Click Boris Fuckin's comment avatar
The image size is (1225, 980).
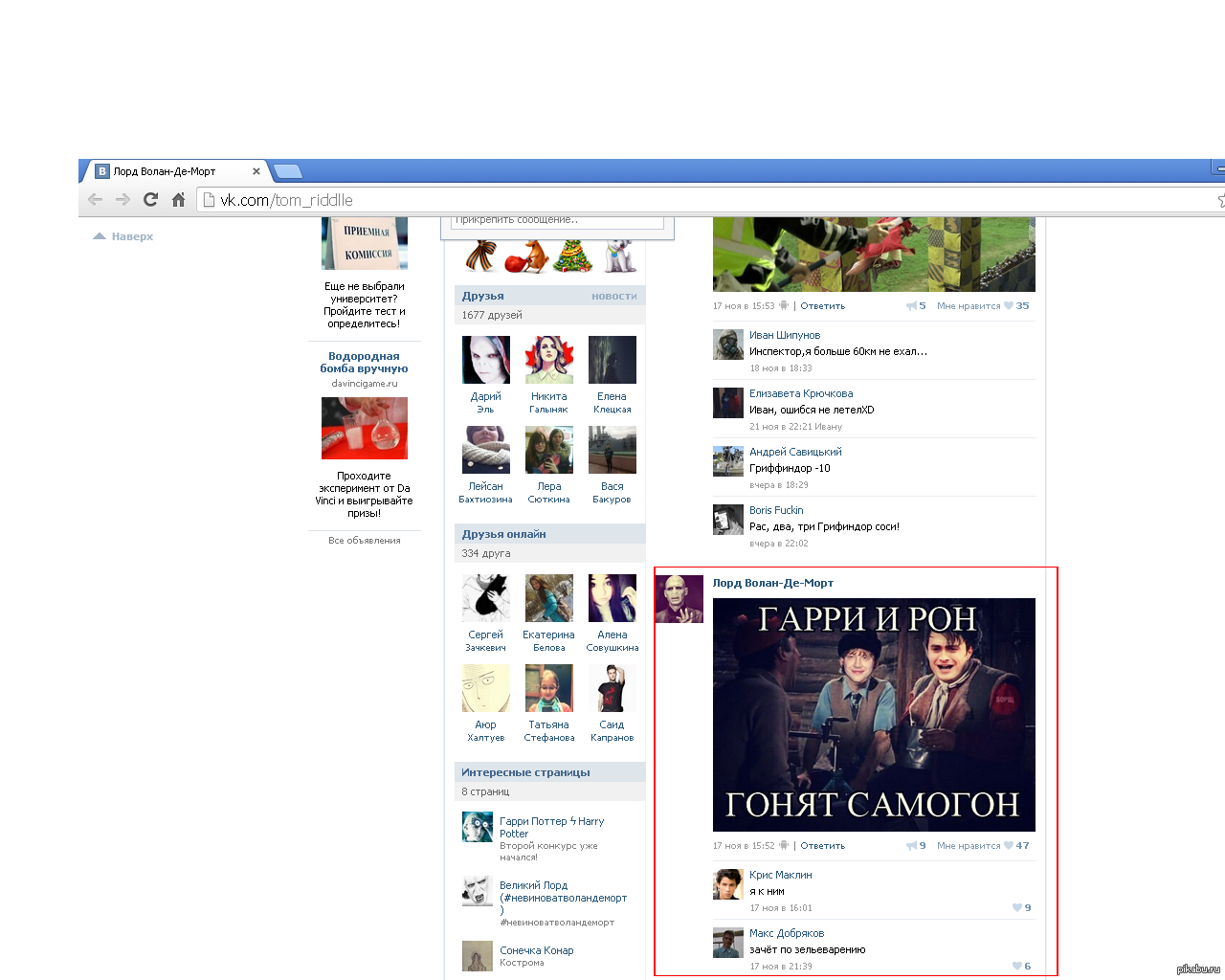[x=728, y=520]
